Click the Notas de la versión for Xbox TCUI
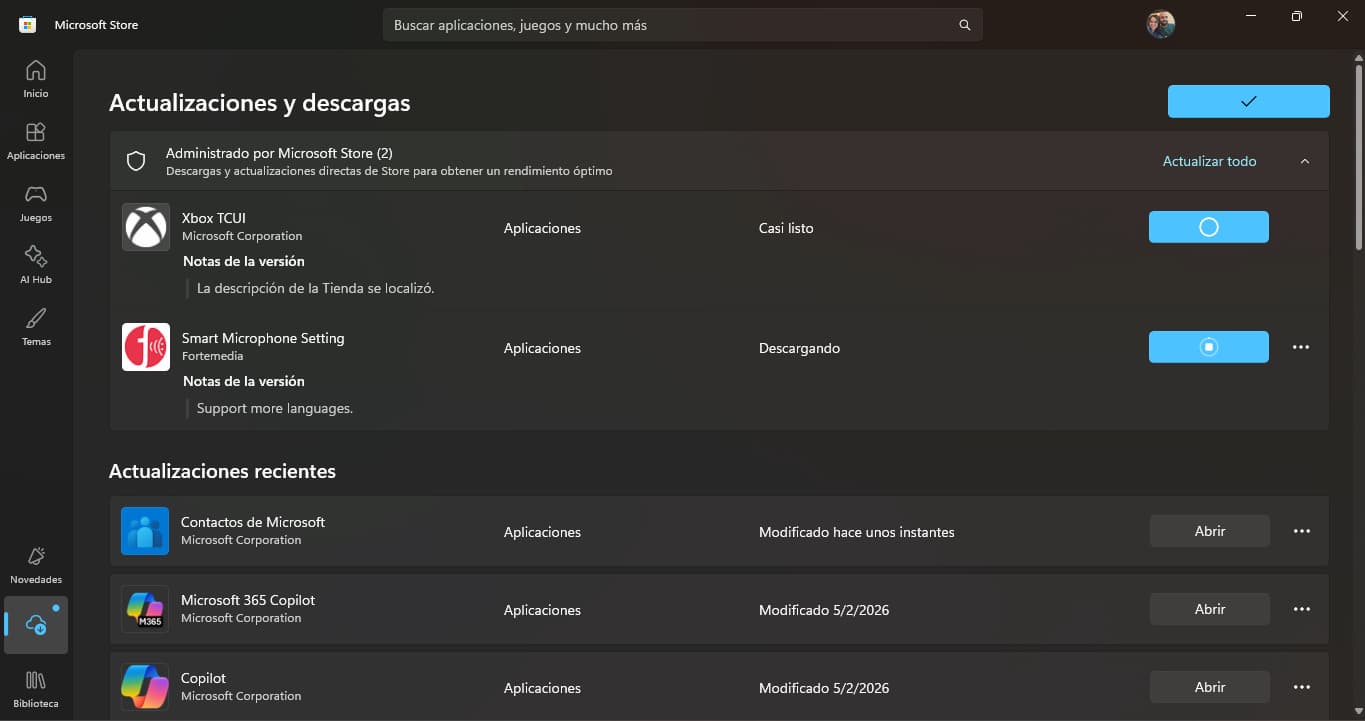The height and width of the screenshot is (721, 1365). (243, 261)
